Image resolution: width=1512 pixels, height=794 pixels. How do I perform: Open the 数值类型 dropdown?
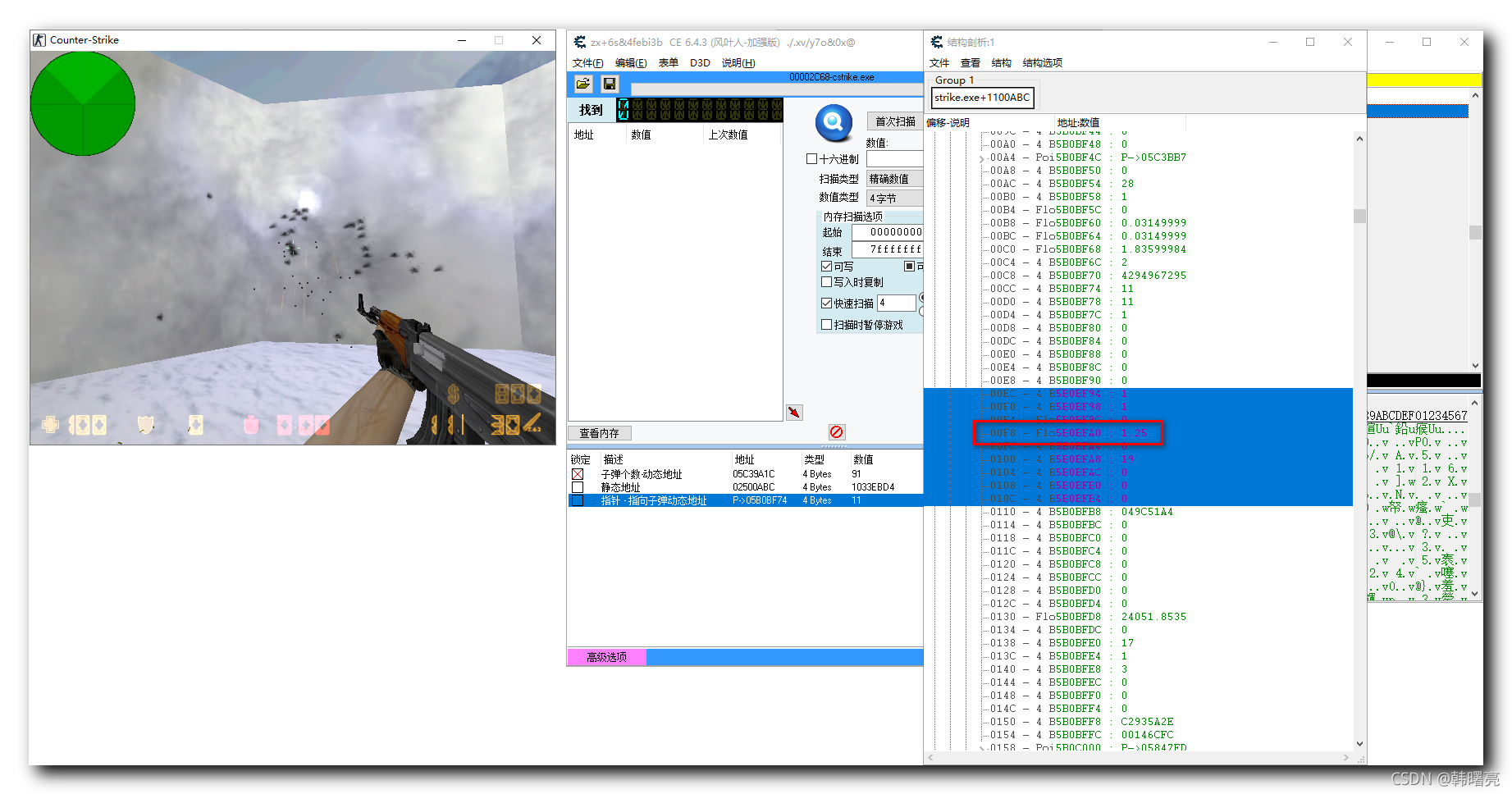[895, 198]
